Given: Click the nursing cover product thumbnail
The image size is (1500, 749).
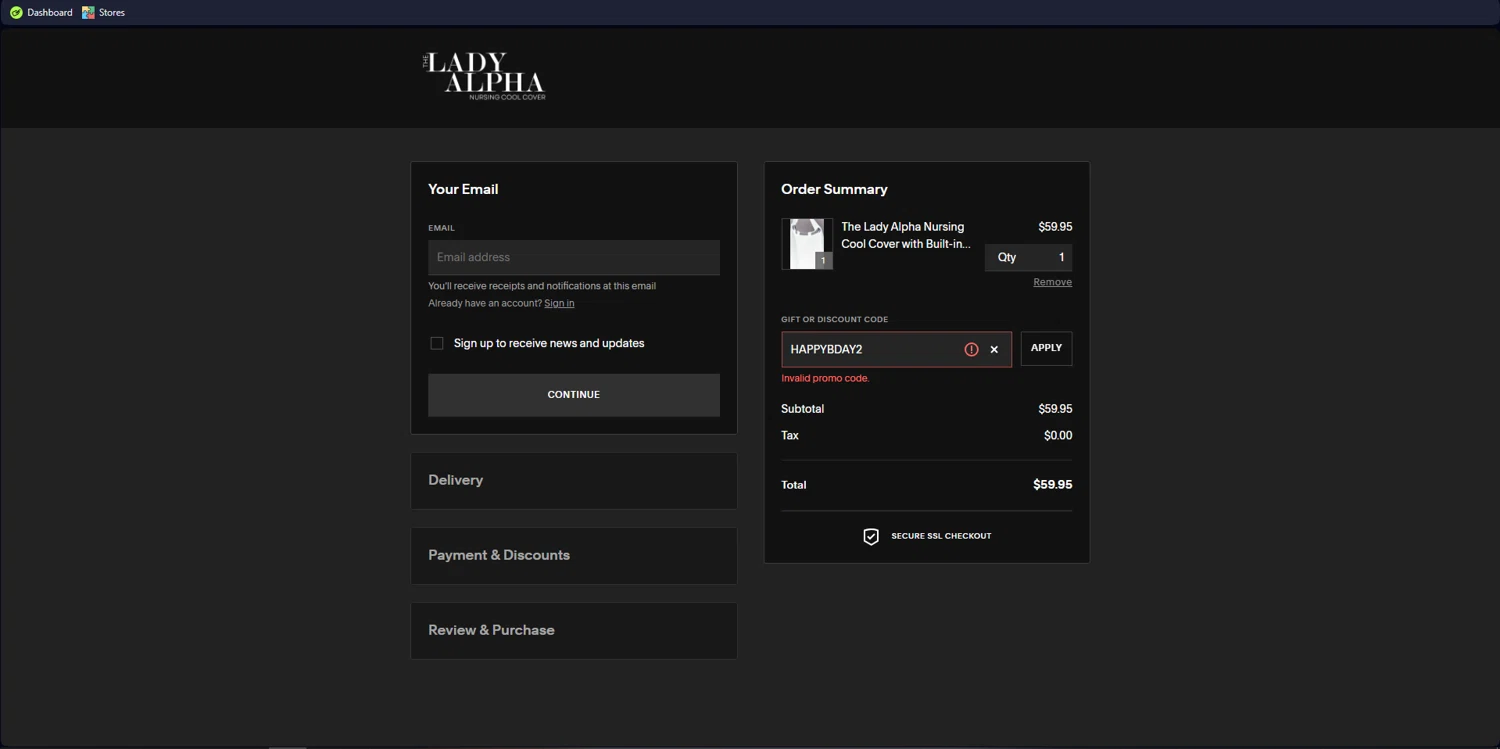Looking at the screenshot, I should click(807, 244).
